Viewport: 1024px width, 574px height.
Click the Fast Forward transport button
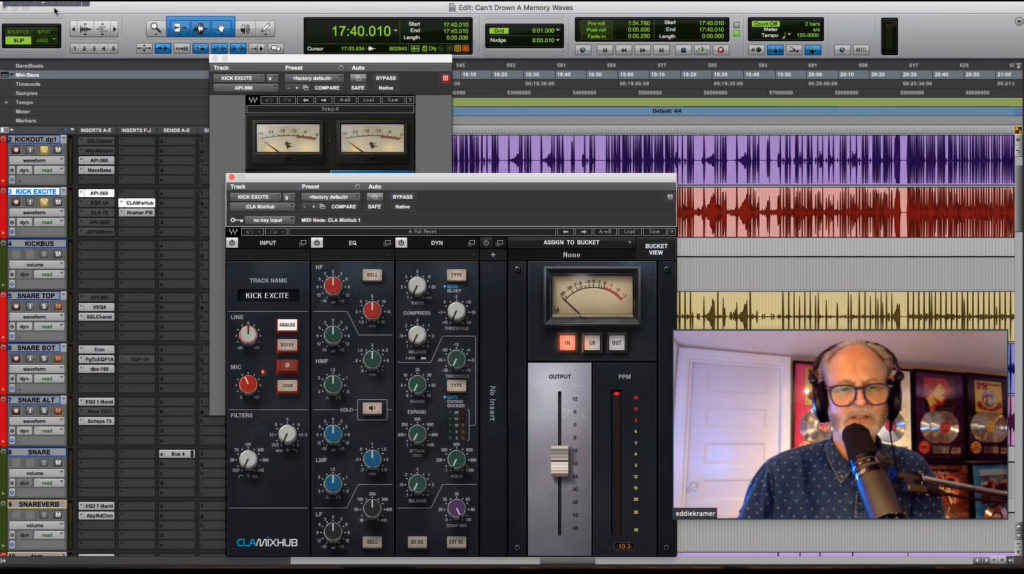[x=643, y=50]
